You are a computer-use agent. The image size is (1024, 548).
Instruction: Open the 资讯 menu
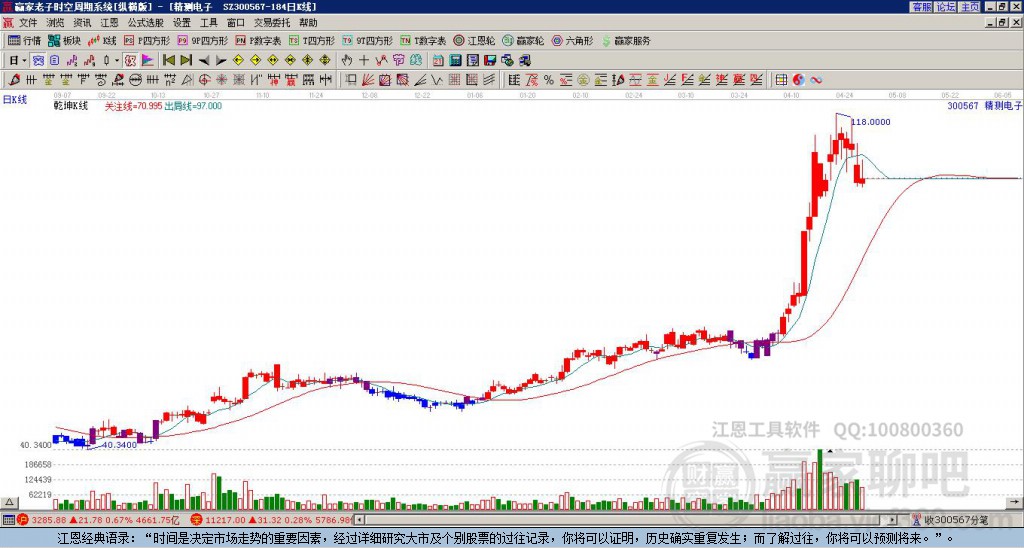pos(82,23)
